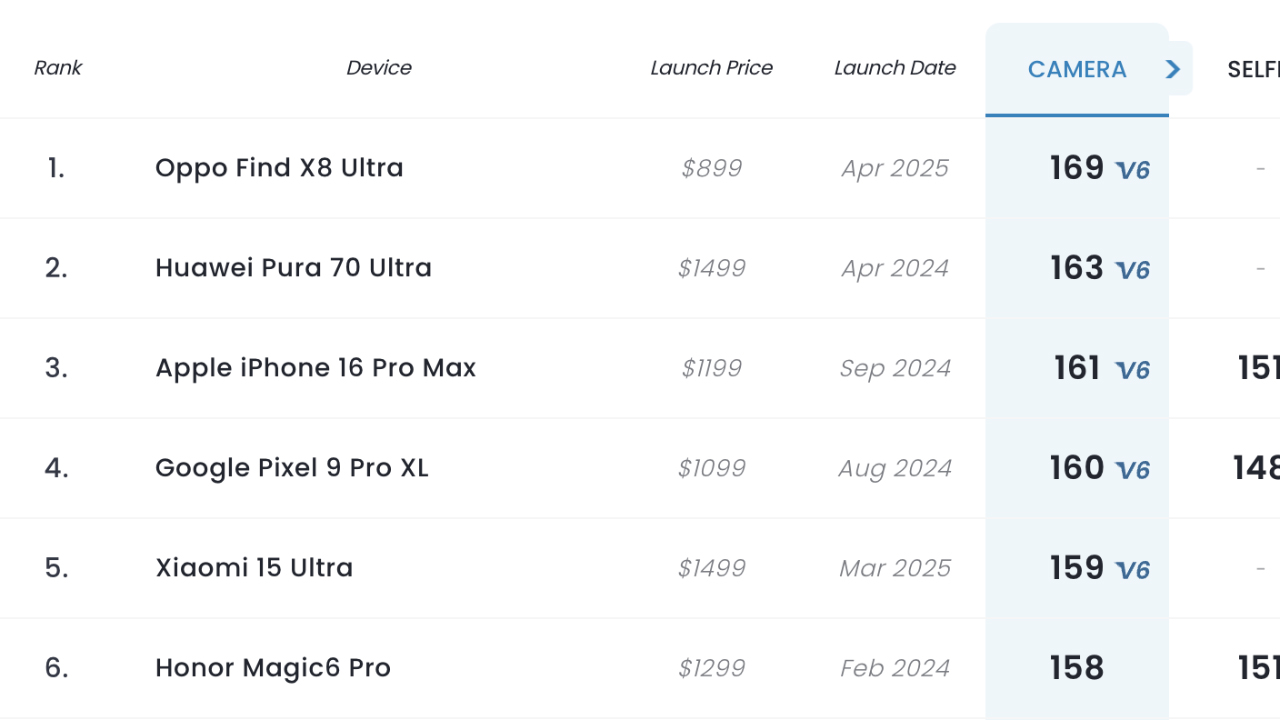
Task: Switch to the SELFIE tab
Action: [1253, 69]
